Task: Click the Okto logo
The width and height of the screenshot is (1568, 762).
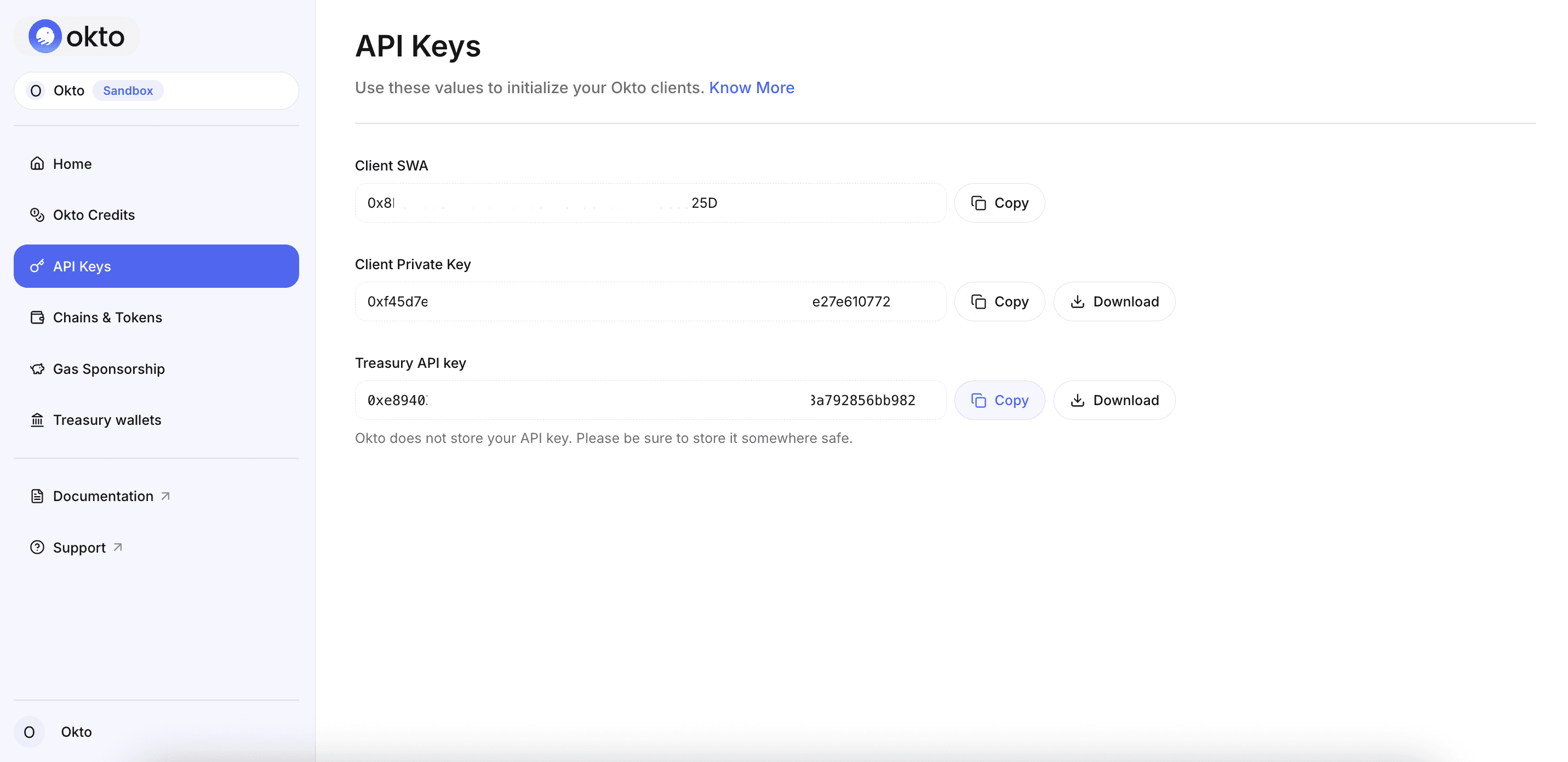Action: point(77,37)
